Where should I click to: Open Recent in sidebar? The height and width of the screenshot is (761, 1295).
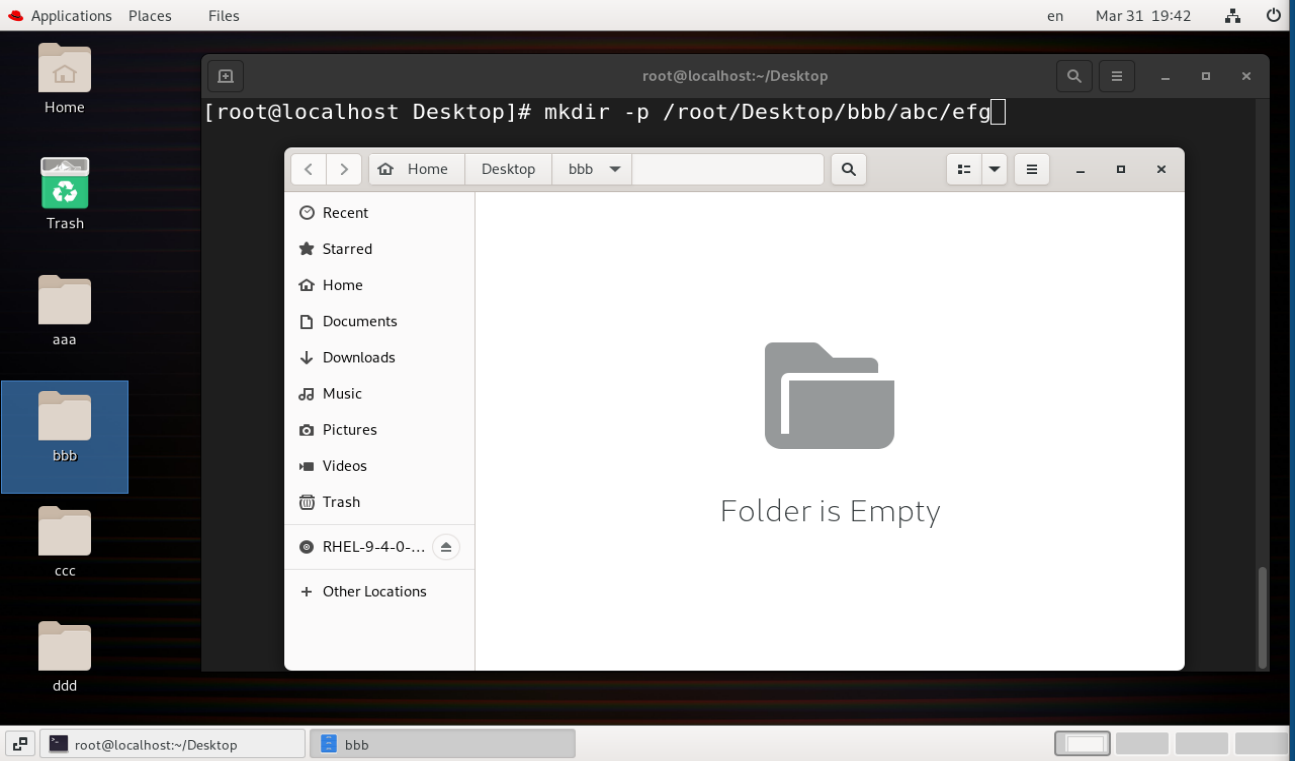click(380, 213)
